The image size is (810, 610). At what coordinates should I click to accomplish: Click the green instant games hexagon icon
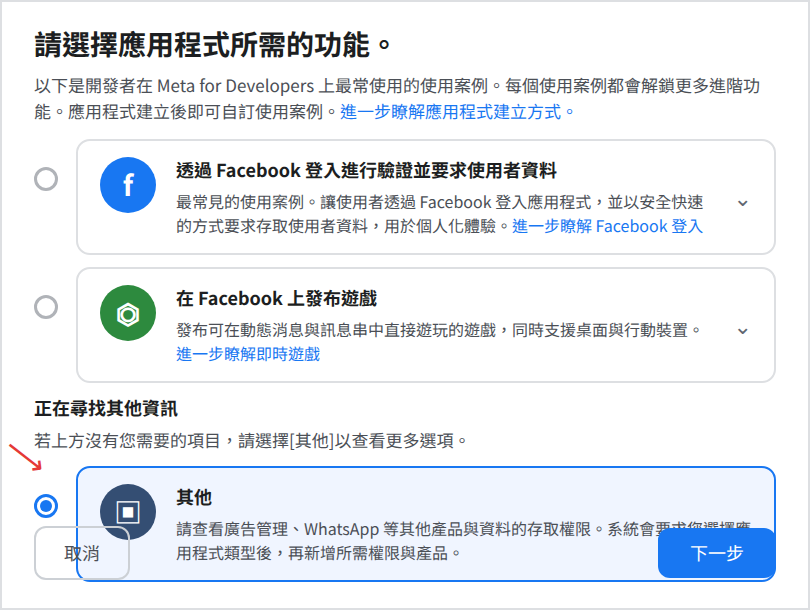128,313
